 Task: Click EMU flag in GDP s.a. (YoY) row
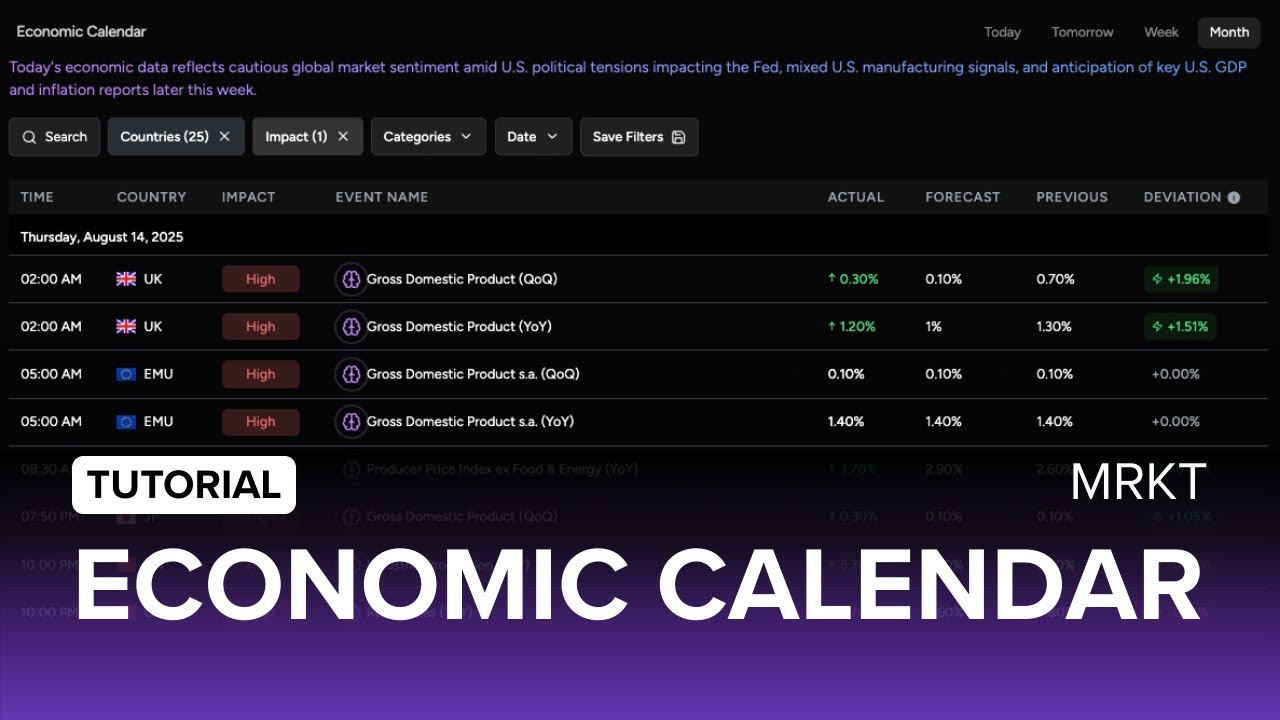tap(126, 421)
